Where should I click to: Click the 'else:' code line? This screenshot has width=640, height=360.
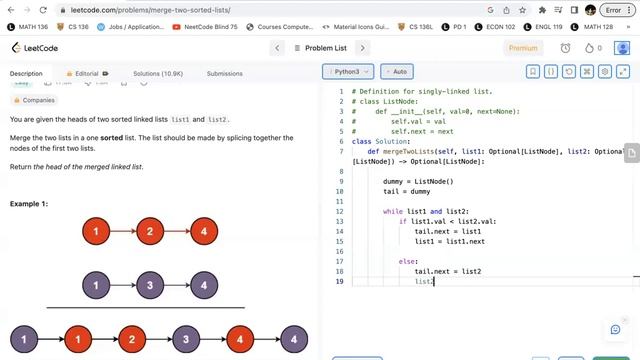point(408,261)
